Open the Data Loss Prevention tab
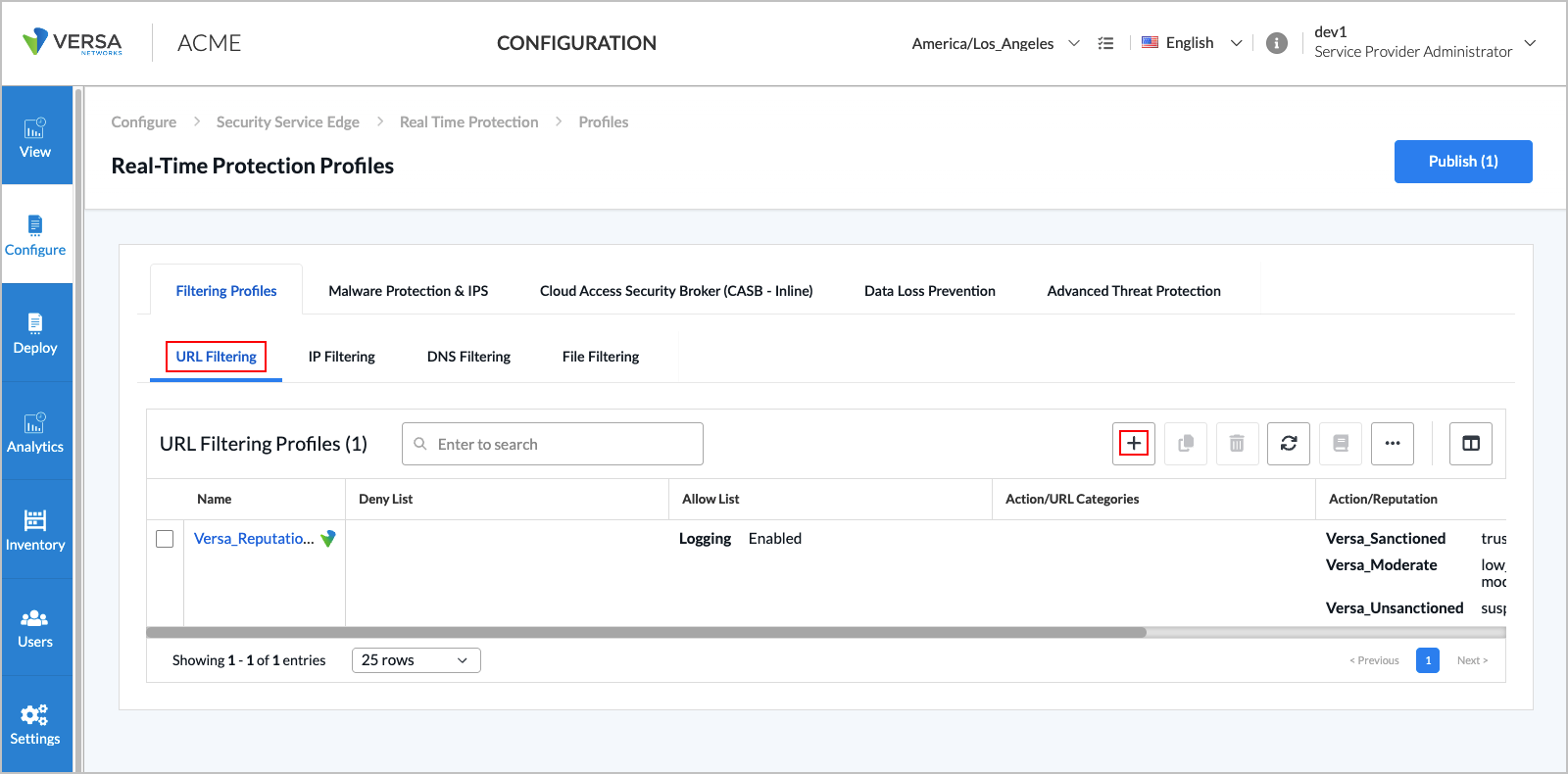The width and height of the screenshot is (1568, 774). 930,291
